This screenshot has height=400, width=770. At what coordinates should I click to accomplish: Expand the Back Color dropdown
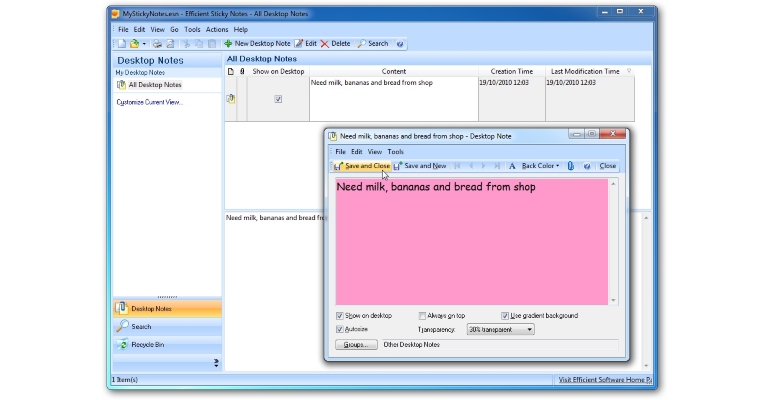[x=557, y=166]
